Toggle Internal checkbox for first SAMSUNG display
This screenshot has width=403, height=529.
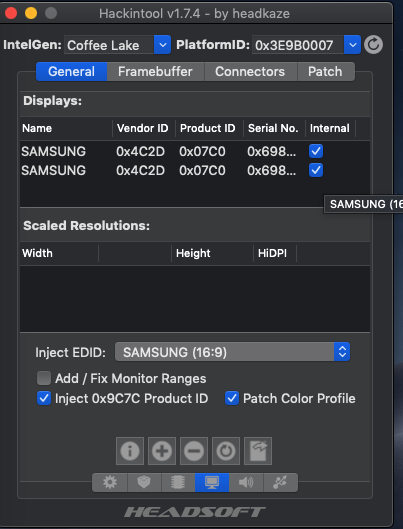click(x=316, y=151)
